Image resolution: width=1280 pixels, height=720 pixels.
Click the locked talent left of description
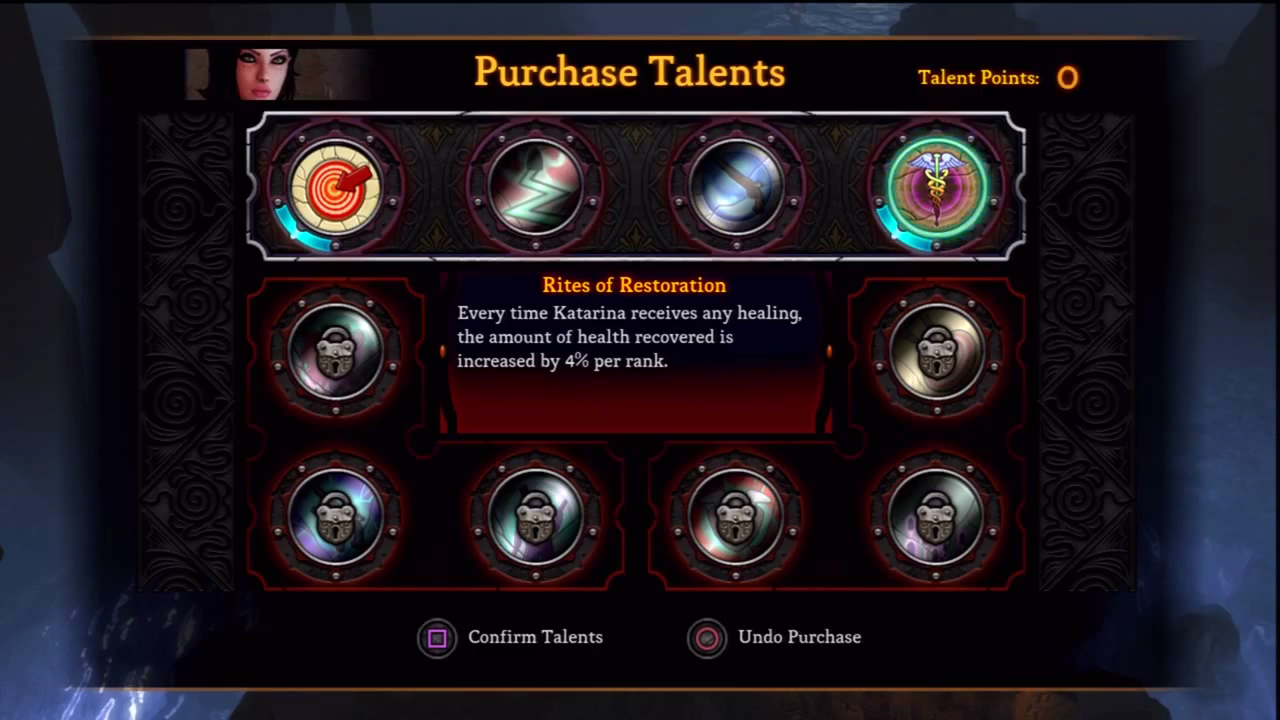pos(335,352)
